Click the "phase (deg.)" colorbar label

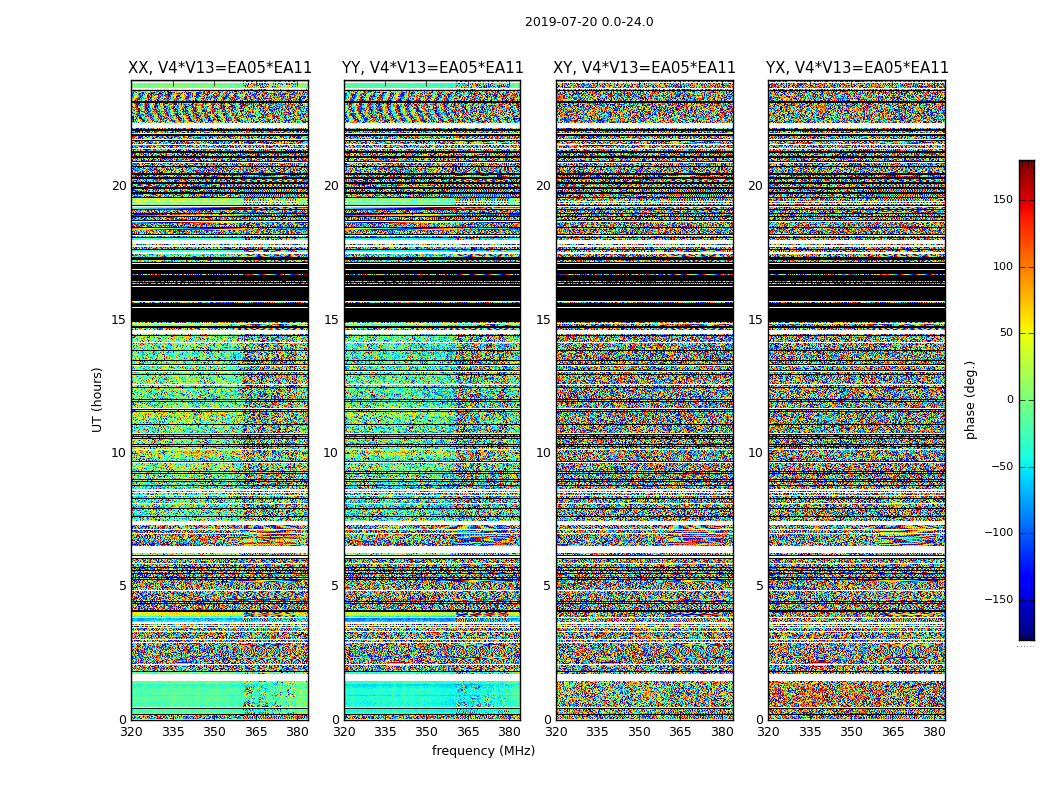point(970,400)
